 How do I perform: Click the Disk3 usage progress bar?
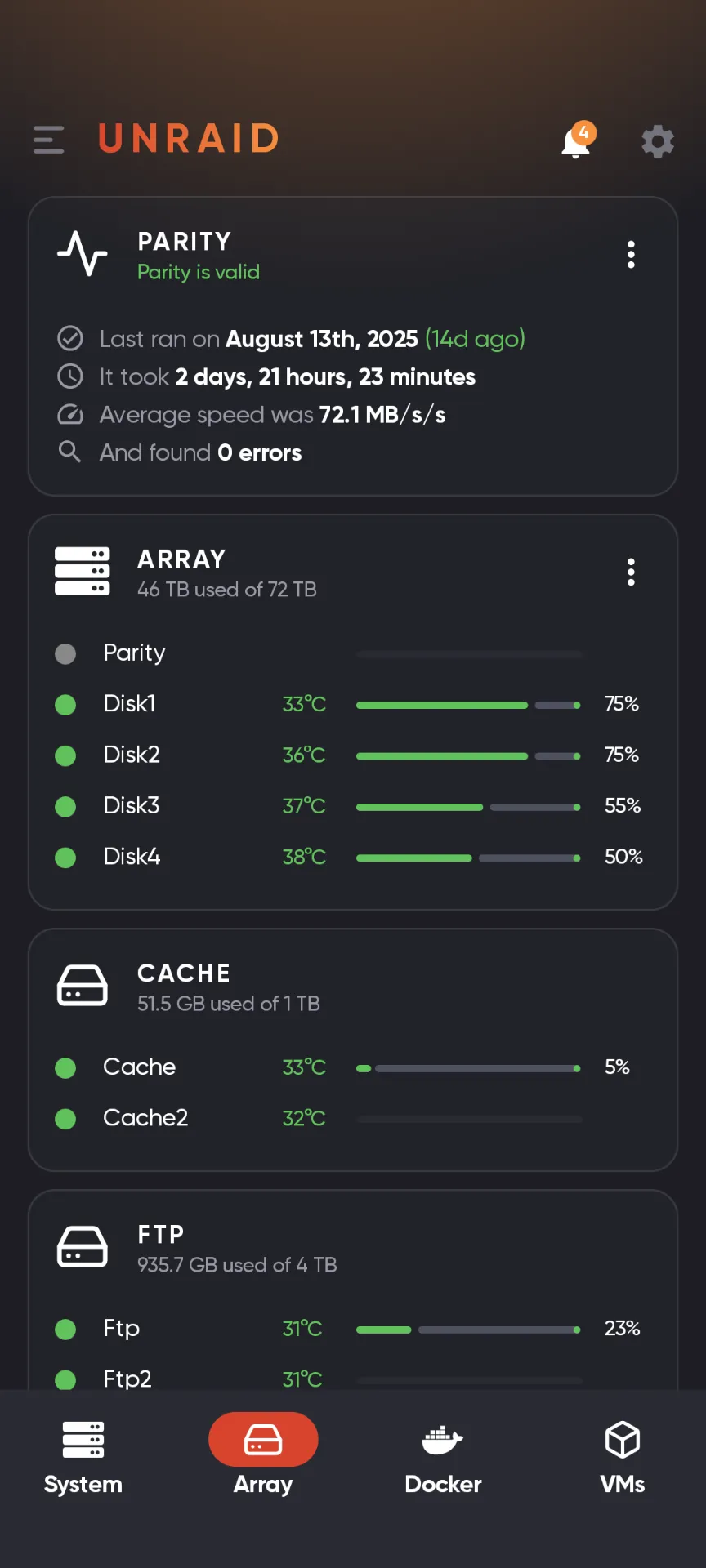(468, 807)
